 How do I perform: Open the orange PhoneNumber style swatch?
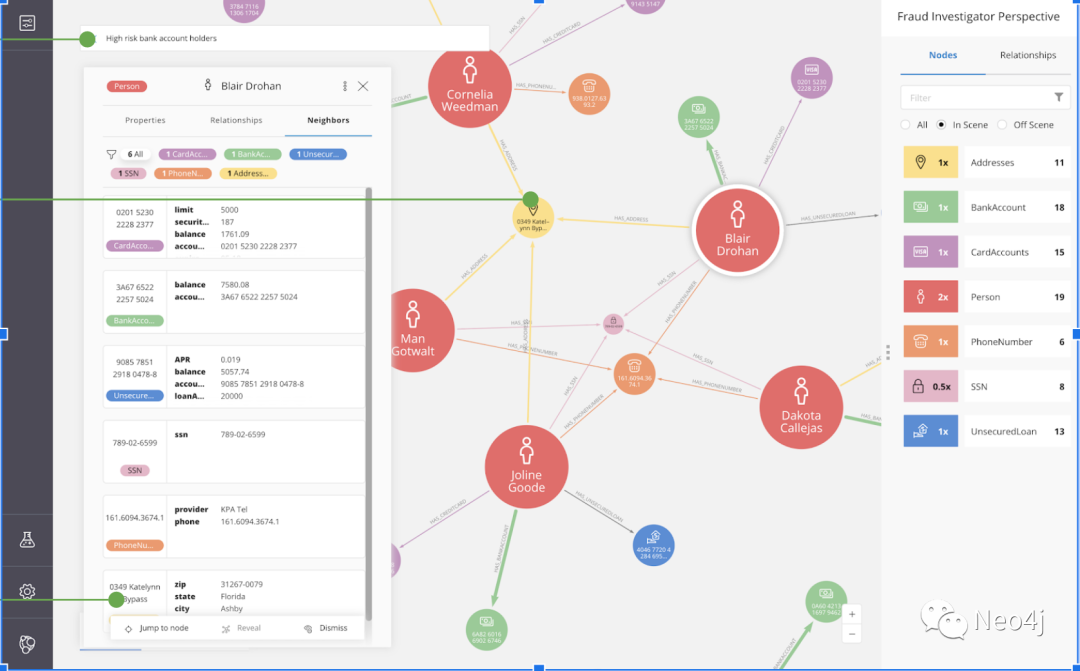931,342
